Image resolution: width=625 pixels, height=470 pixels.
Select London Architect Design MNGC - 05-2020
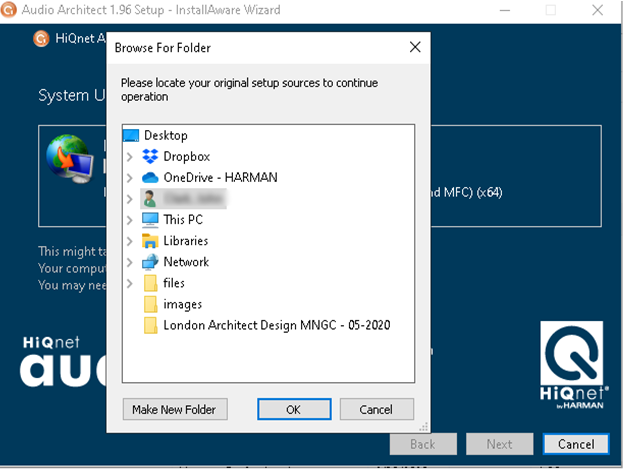277,325
